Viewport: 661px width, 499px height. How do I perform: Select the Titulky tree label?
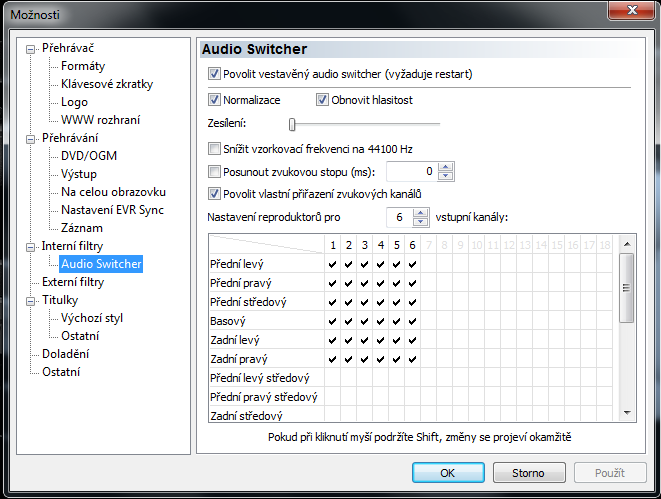(60, 300)
